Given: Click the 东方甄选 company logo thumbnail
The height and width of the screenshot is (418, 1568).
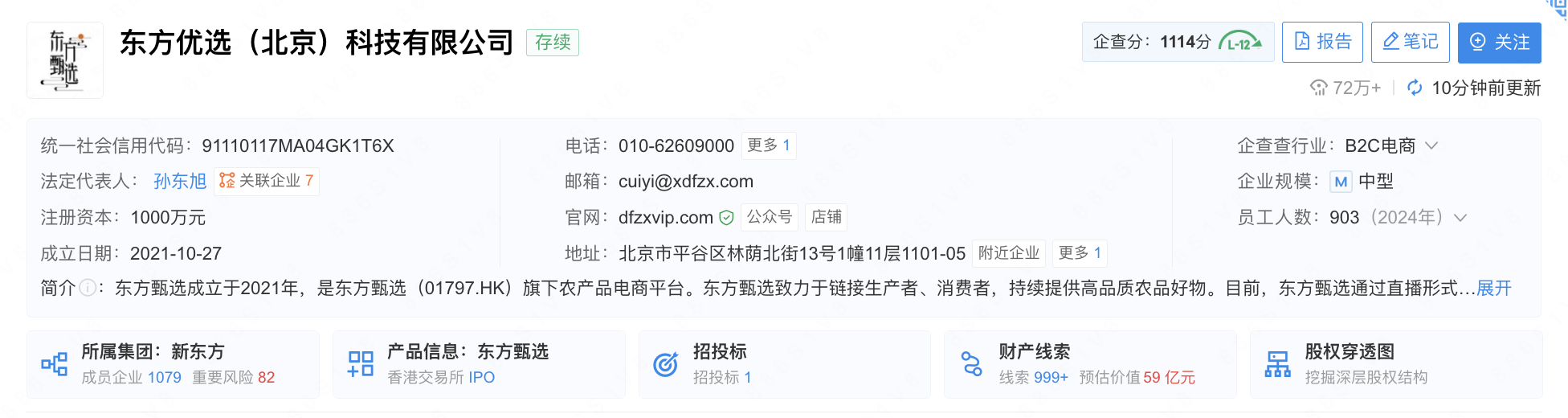Looking at the screenshot, I should [x=65, y=60].
